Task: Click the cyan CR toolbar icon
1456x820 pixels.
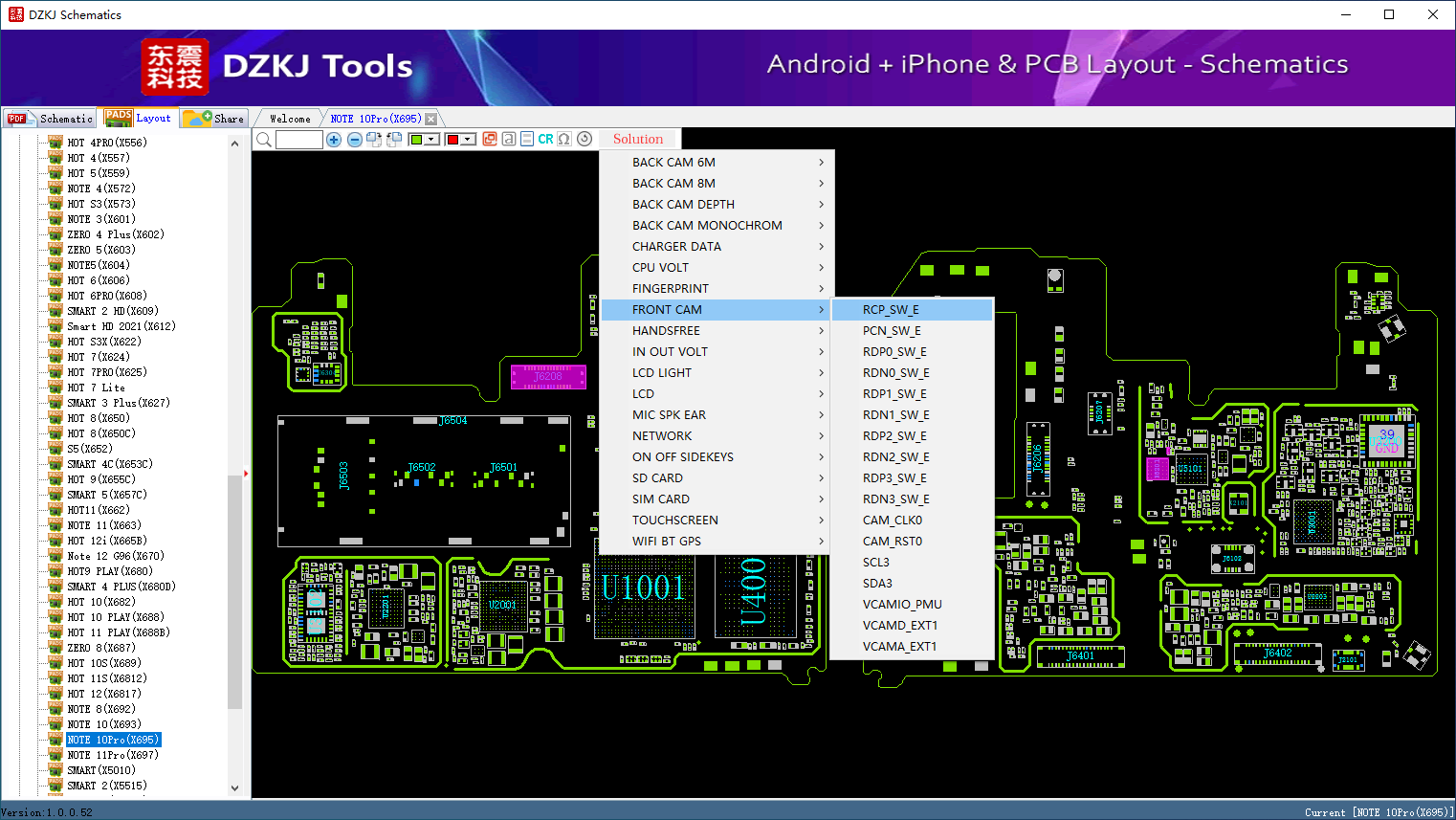Action: [545, 139]
